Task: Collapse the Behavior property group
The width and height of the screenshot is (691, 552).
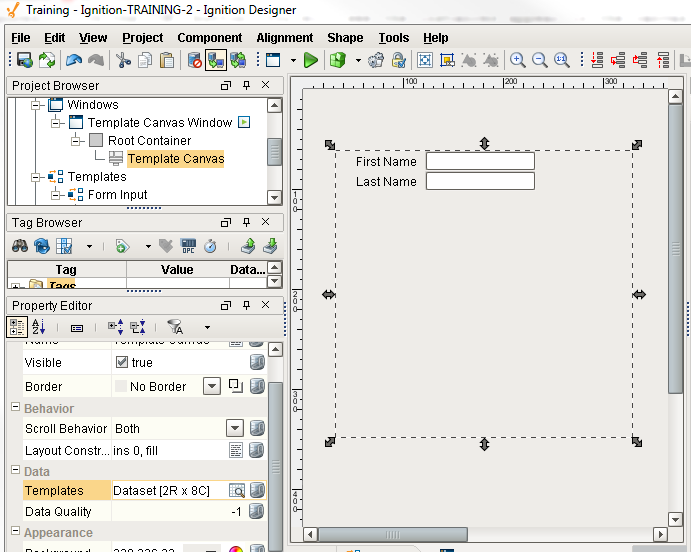Action: click(x=15, y=408)
